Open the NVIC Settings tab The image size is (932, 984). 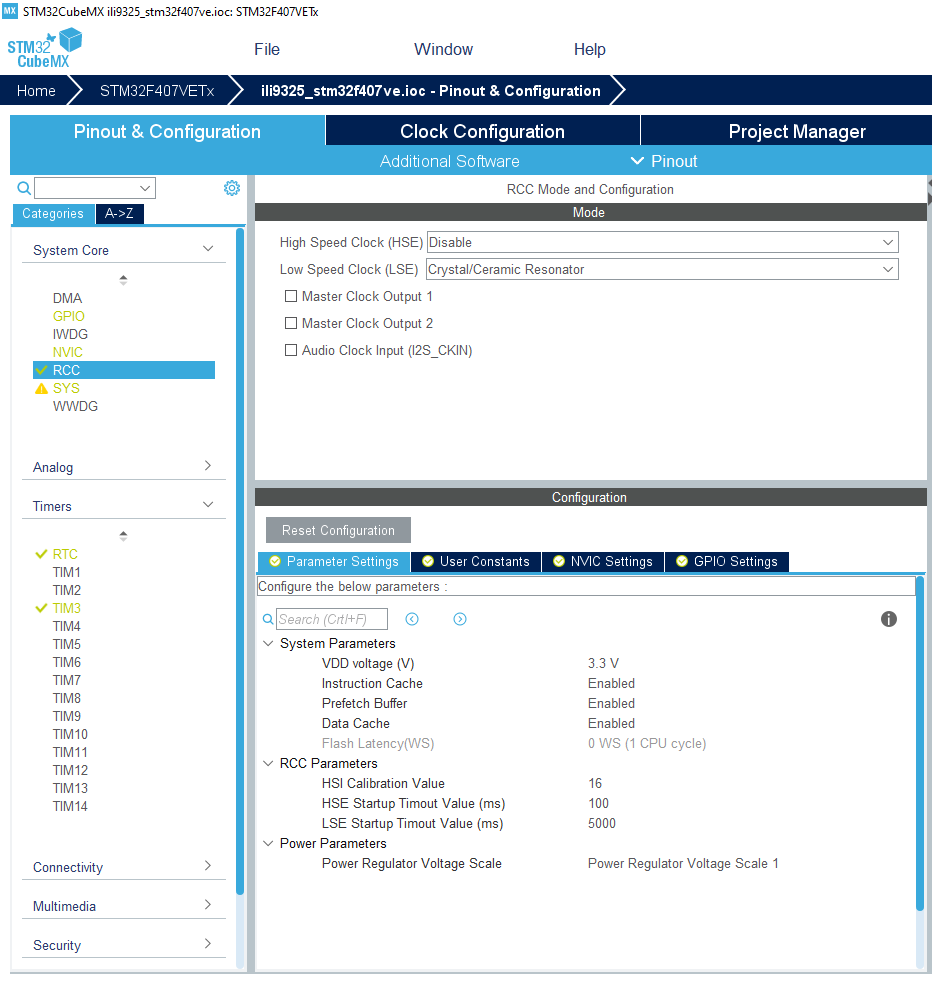(603, 561)
